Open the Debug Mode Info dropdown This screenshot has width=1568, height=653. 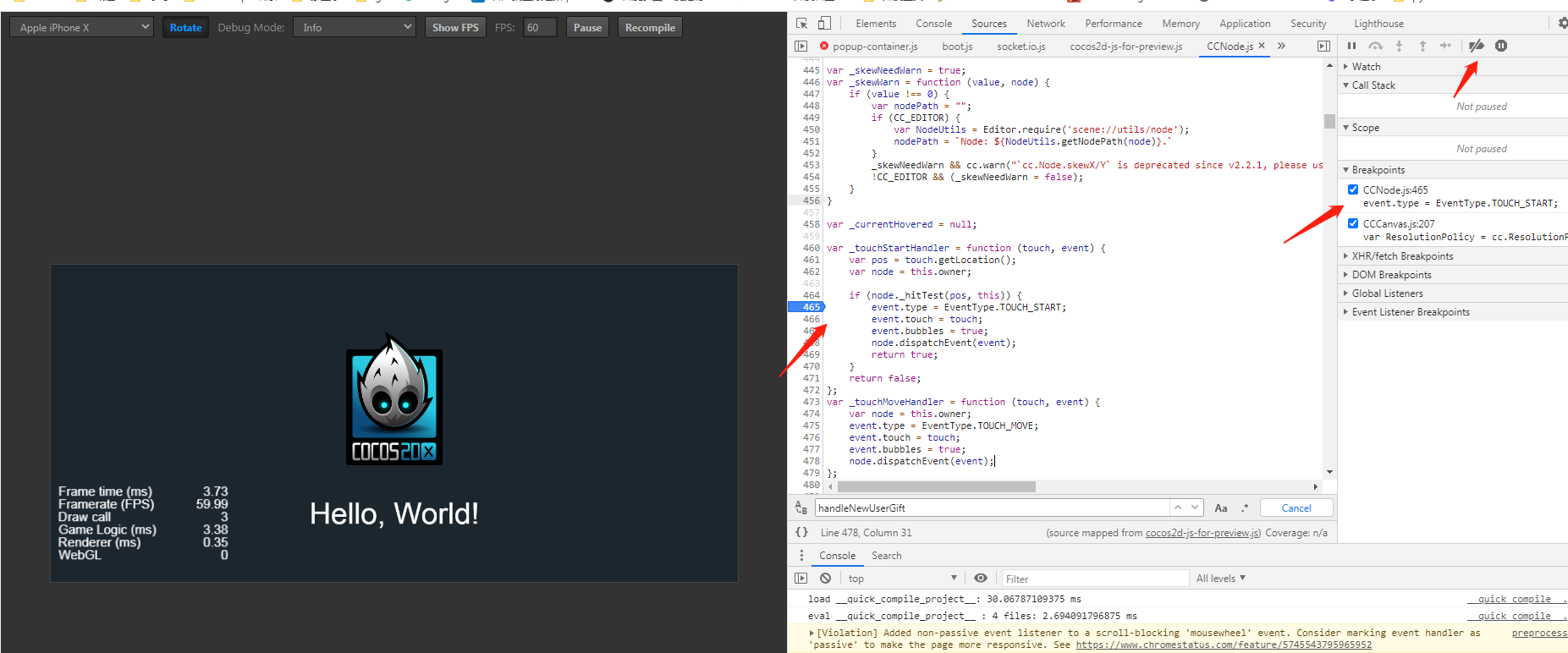(x=355, y=27)
